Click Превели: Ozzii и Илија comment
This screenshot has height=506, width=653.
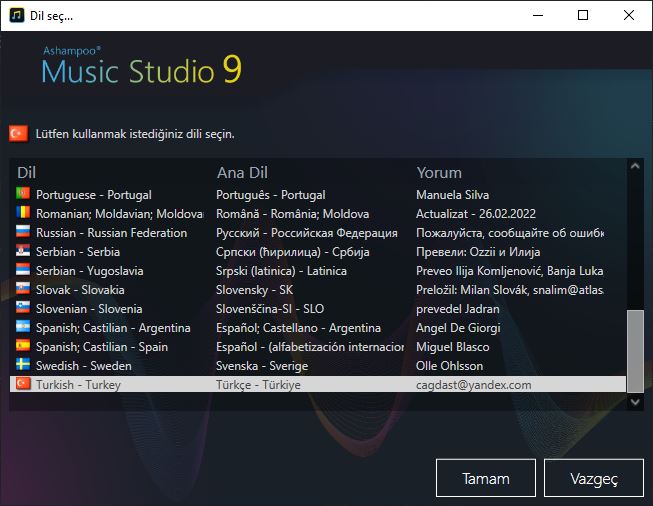pos(478,252)
